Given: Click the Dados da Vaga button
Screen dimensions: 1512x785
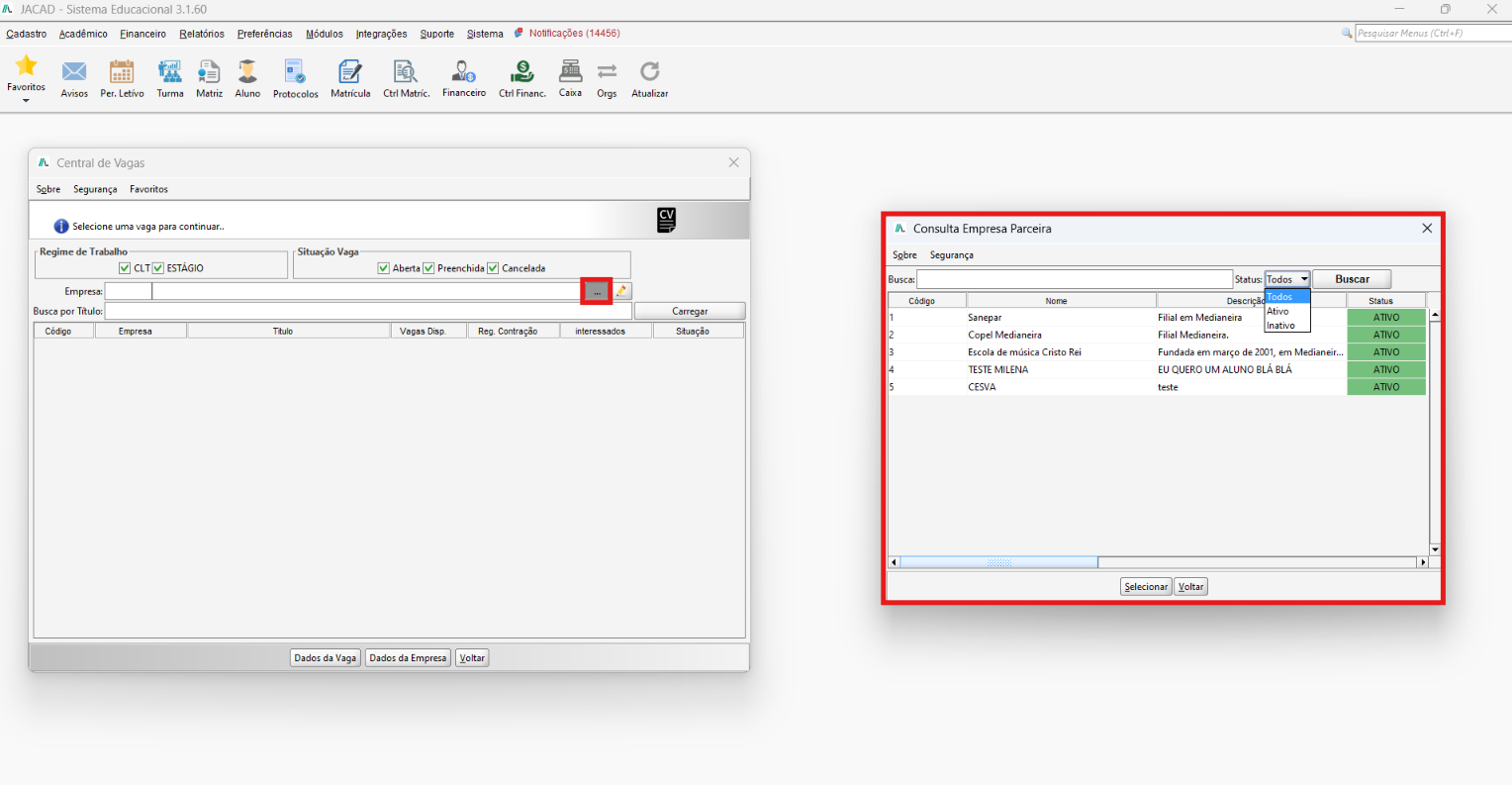Looking at the screenshot, I should [x=326, y=658].
